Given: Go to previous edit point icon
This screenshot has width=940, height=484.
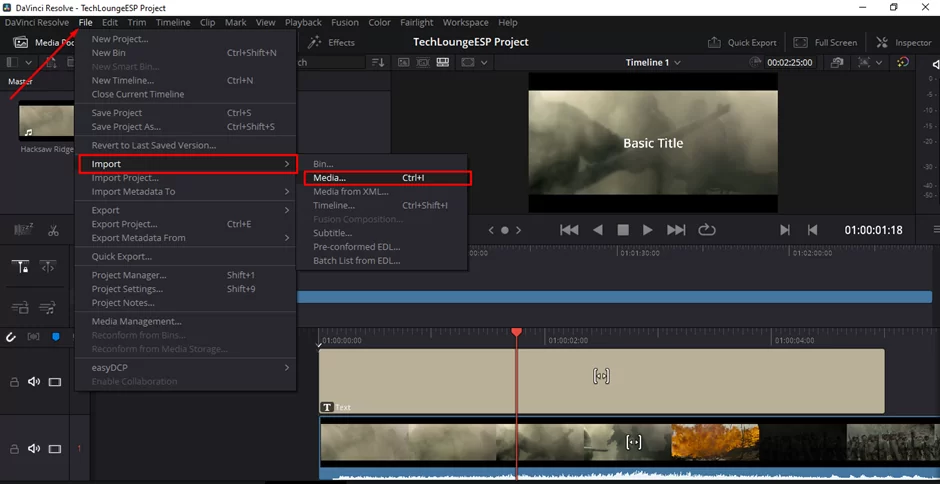Looking at the screenshot, I should (812, 230).
